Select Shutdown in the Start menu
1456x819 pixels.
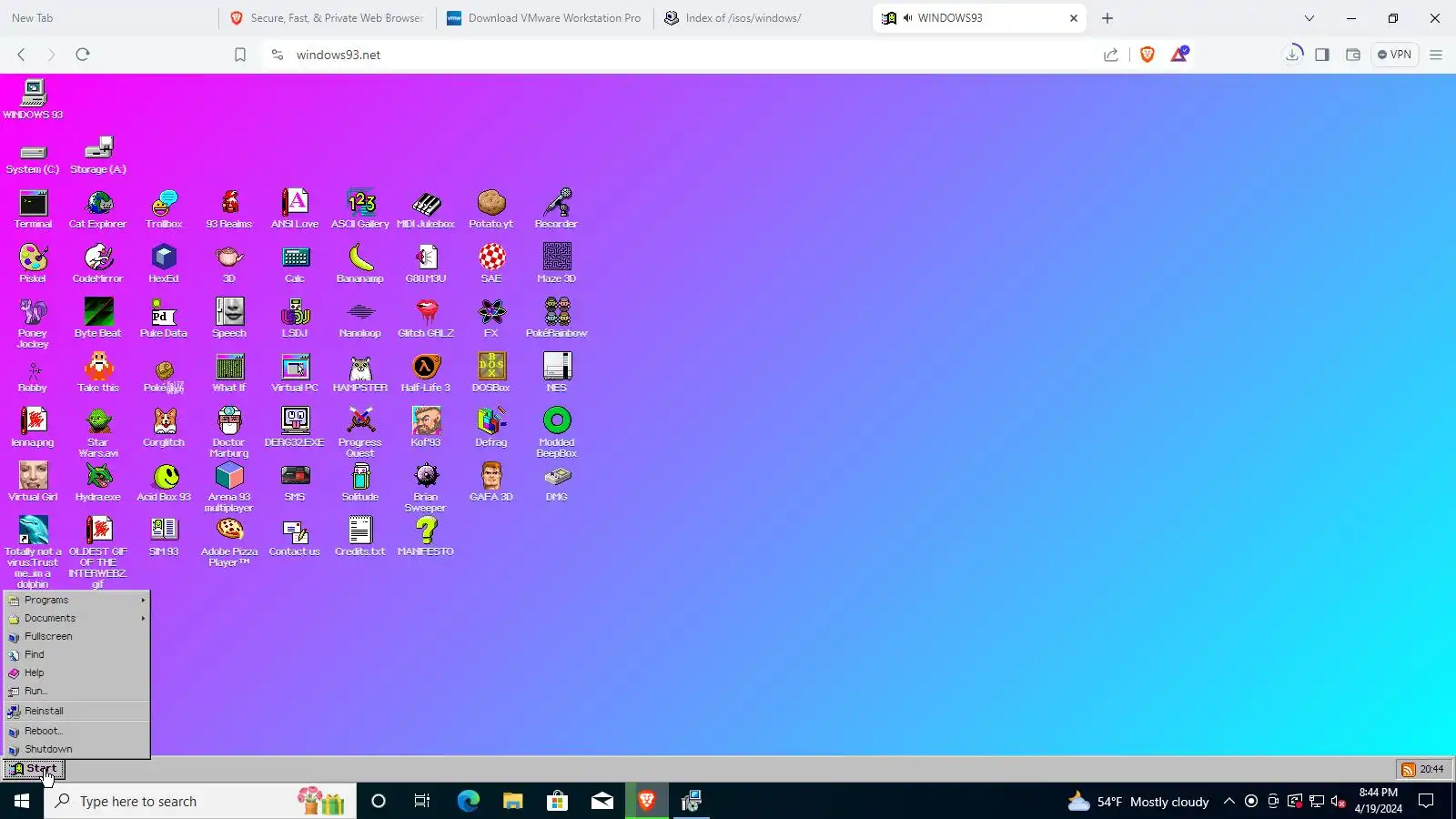(x=77, y=750)
